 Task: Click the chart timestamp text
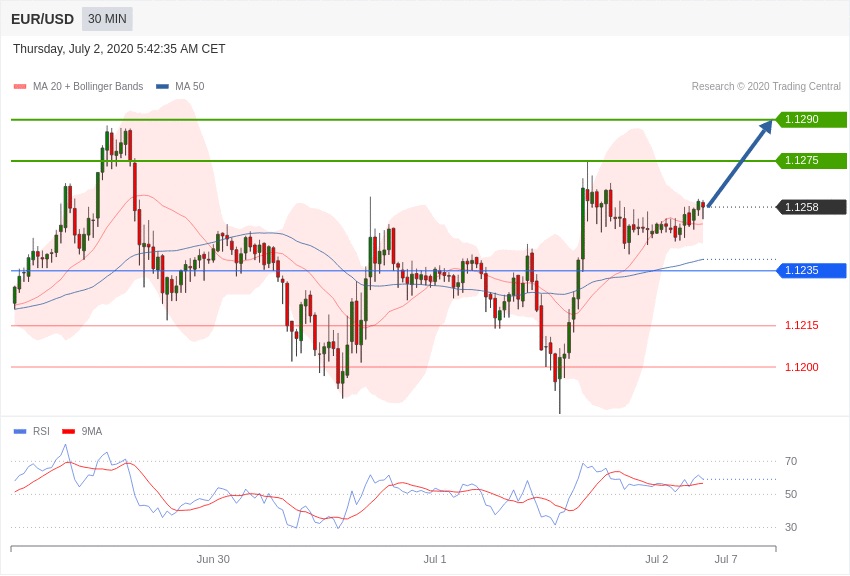point(119,49)
